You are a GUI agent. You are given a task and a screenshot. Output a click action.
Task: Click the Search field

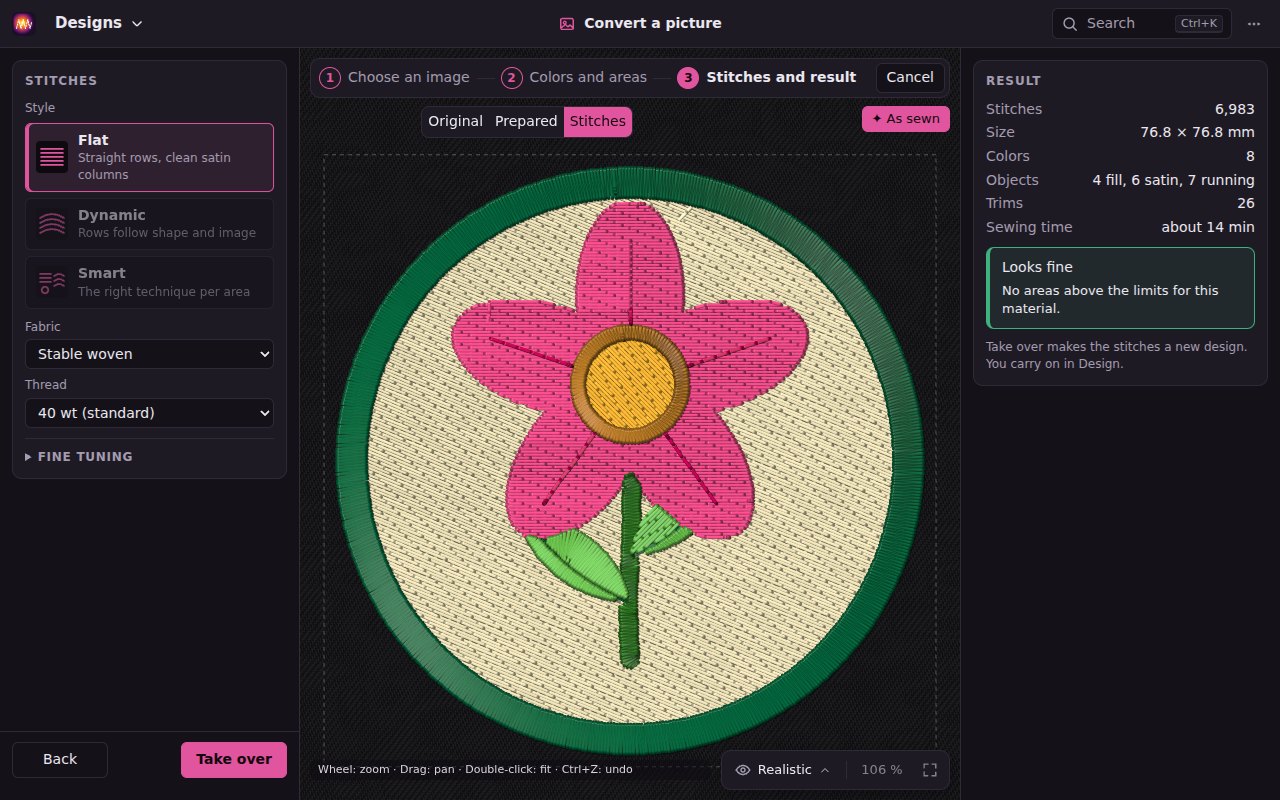click(1141, 23)
